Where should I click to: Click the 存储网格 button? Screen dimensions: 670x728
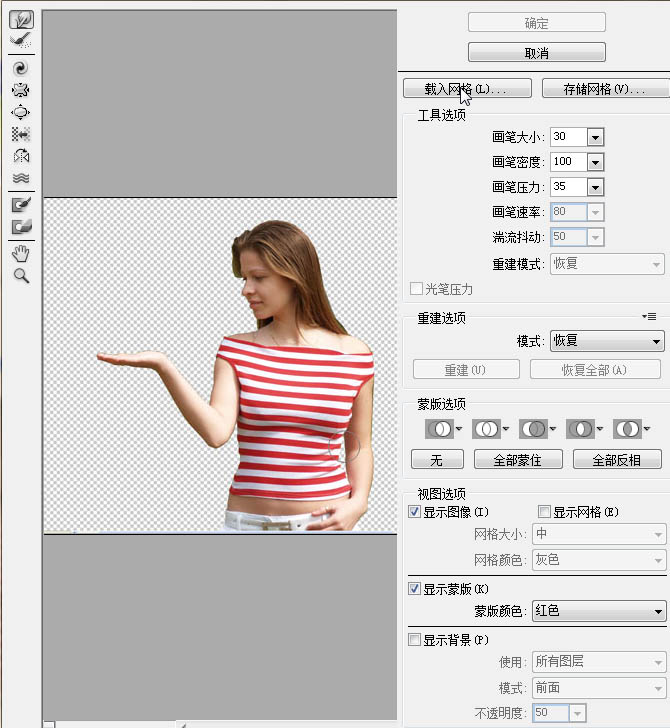[x=605, y=88]
